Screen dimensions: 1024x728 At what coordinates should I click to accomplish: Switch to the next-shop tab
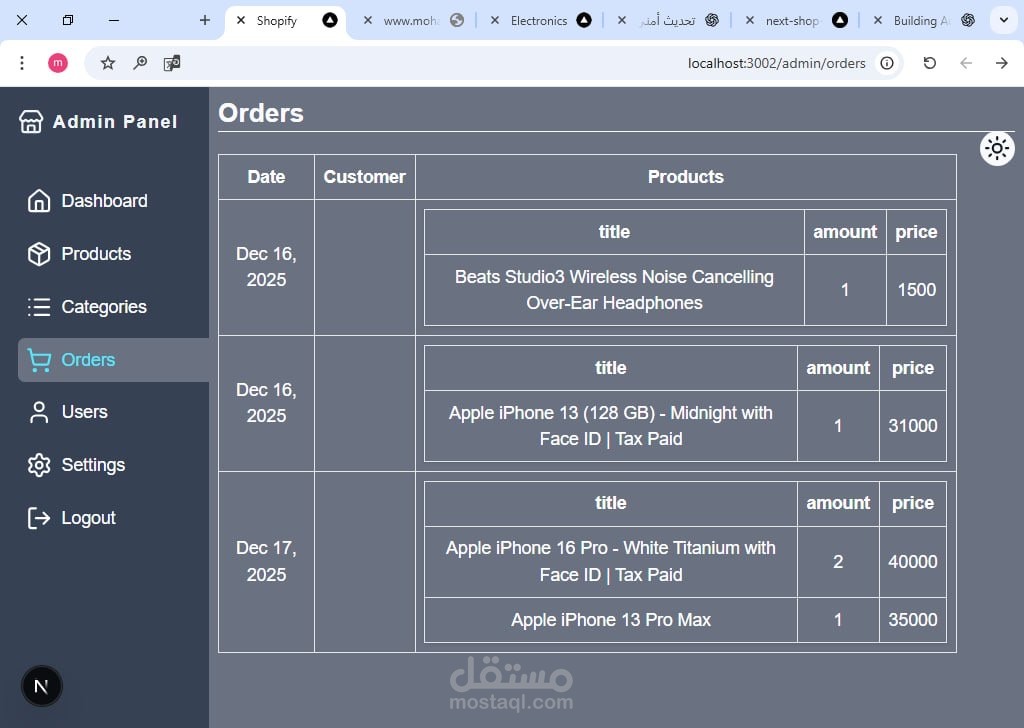point(795,20)
